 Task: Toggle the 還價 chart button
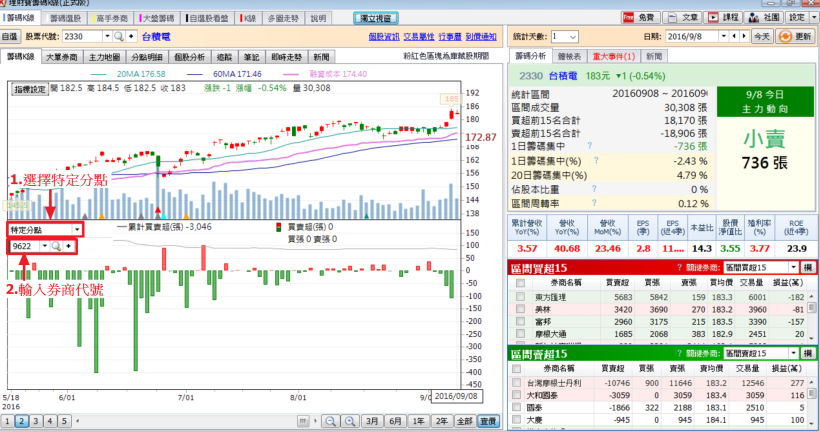488,421
